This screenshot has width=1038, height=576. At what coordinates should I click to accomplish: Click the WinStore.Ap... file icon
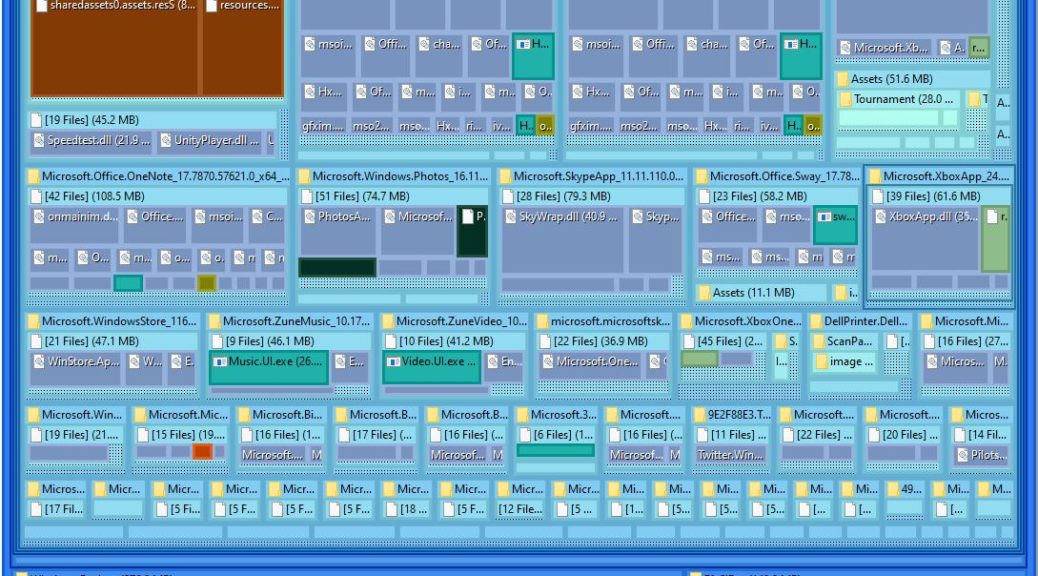[x=39, y=361]
